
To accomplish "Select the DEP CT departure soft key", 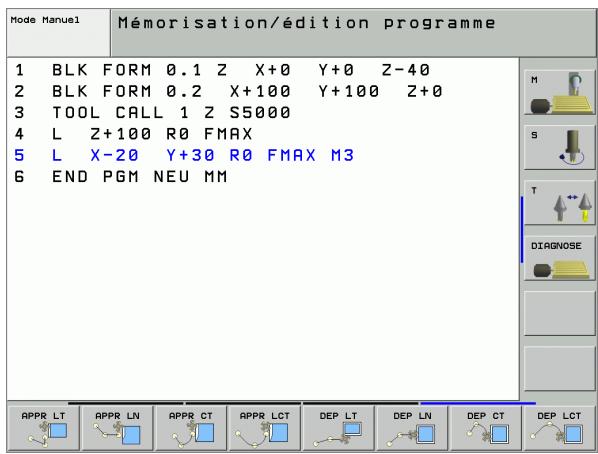I will (x=486, y=428).
